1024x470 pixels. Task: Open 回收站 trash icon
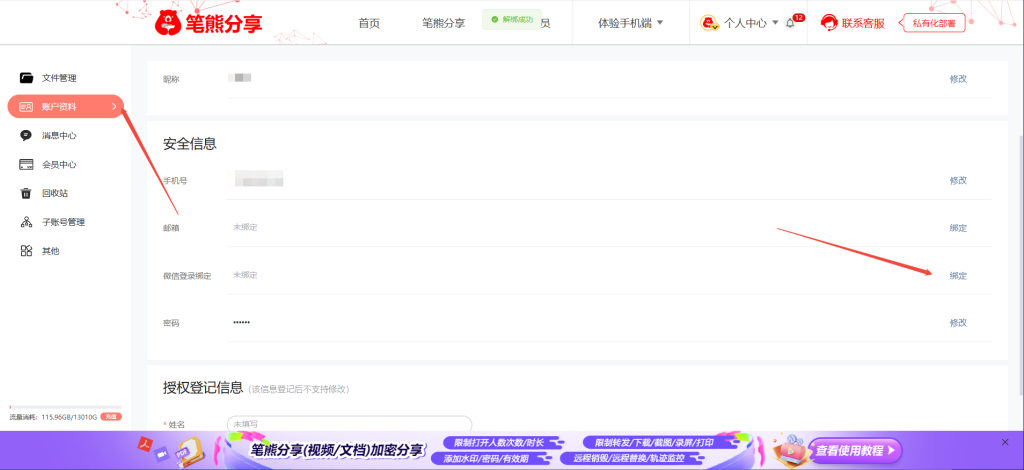(27, 193)
